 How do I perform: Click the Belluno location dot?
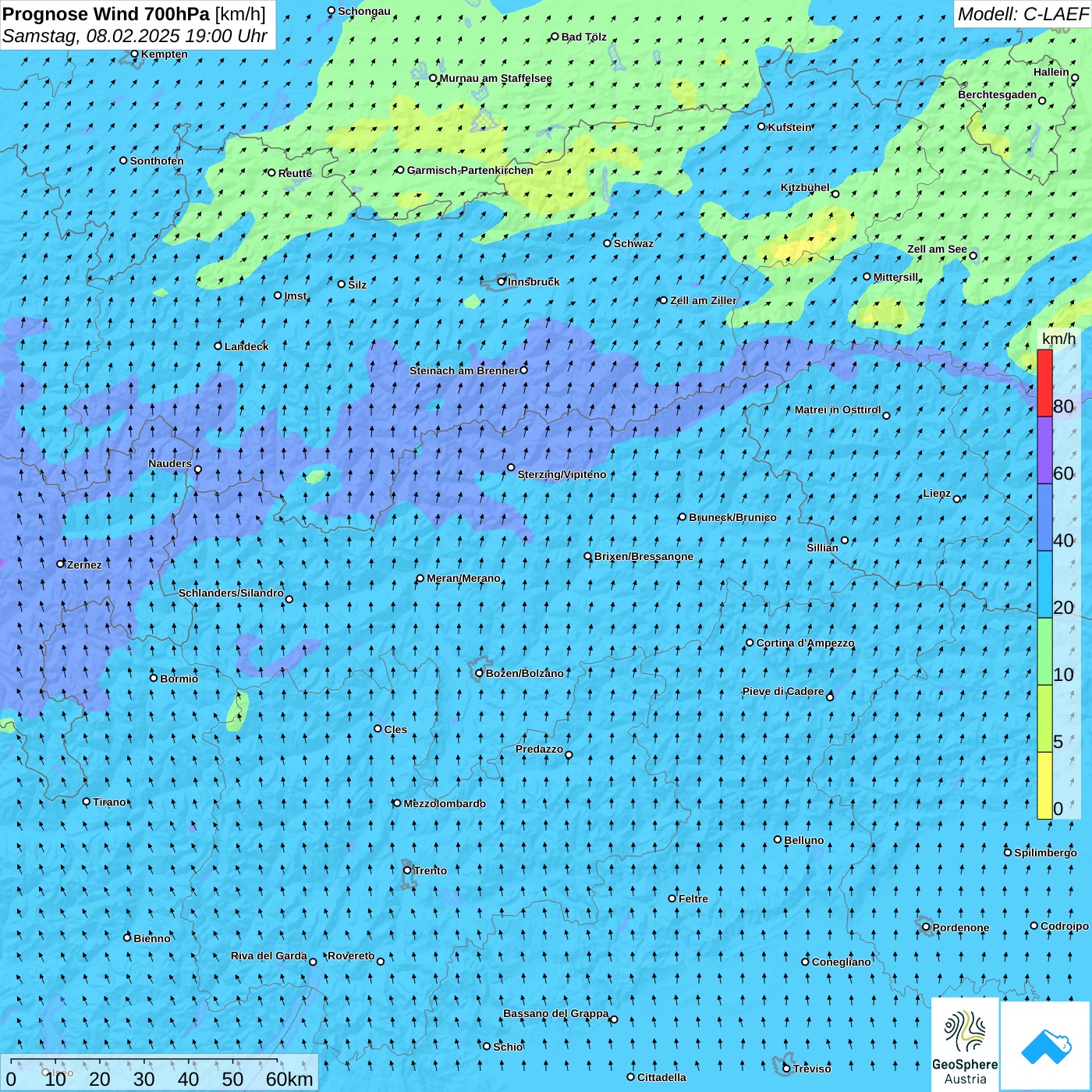tap(778, 840)
